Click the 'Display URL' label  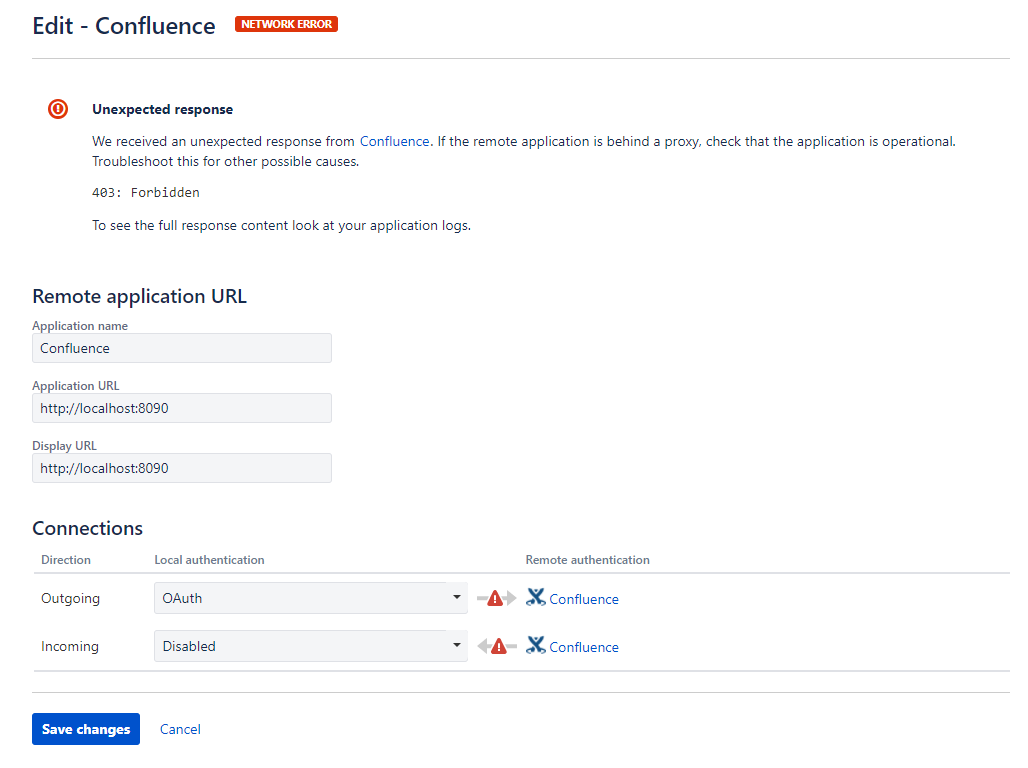[x=64, y=446]
